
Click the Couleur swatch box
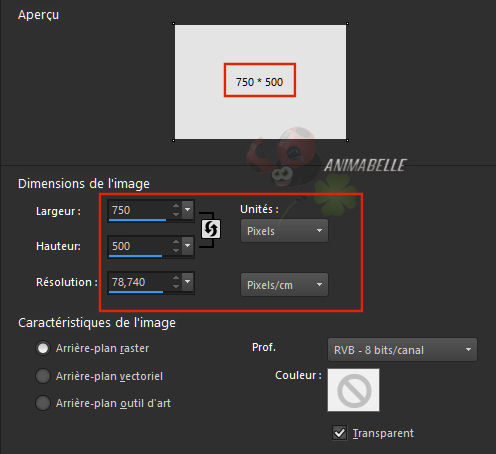[354, 390]
